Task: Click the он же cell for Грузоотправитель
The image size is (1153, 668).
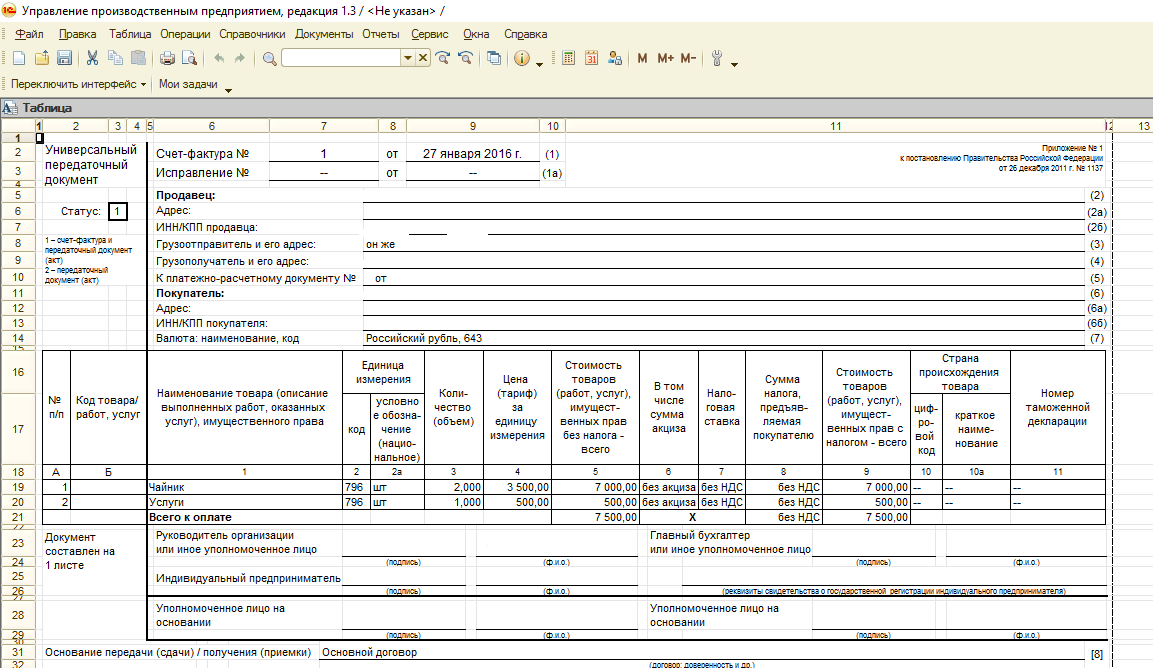Action: click(x=724, y=244)
